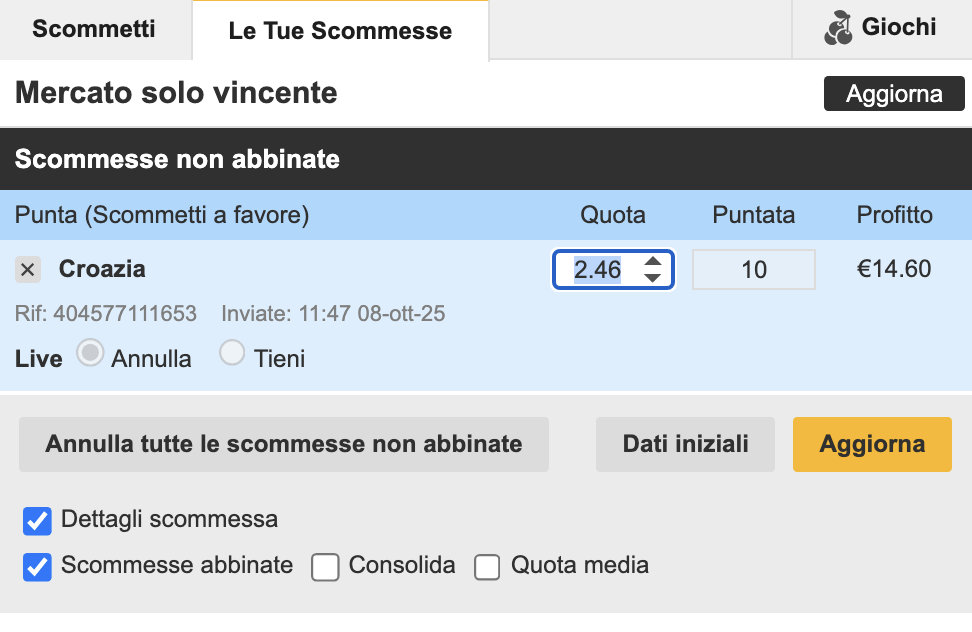Screen dimensions: 972x632
Task: Open Le Tue Scommesse tab
Action: (x=340, y=31)
